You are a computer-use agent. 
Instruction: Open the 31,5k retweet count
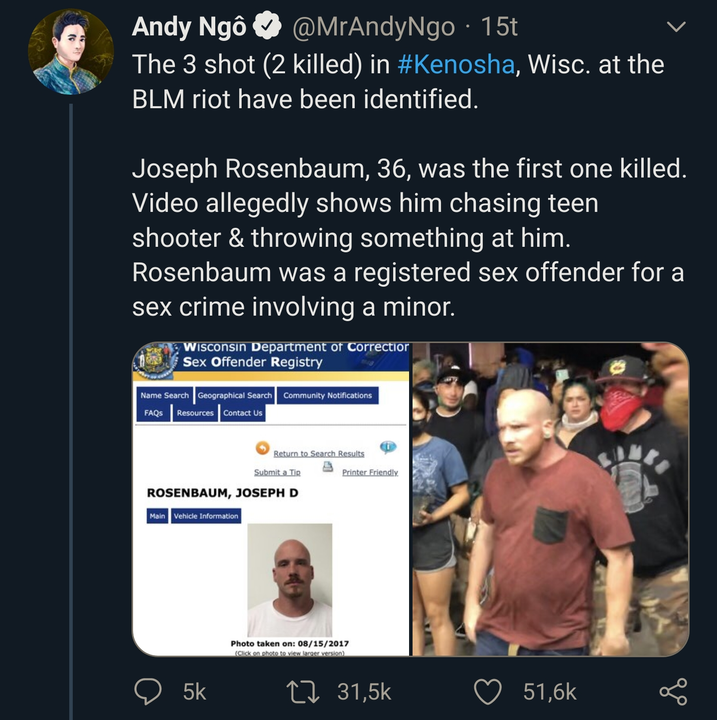pos(364,692)
